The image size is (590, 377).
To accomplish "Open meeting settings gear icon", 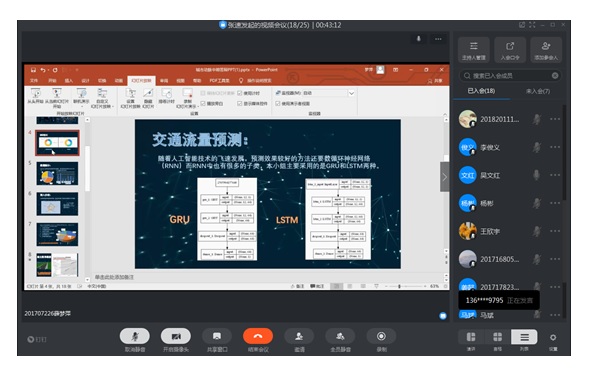I will (553, 337).
